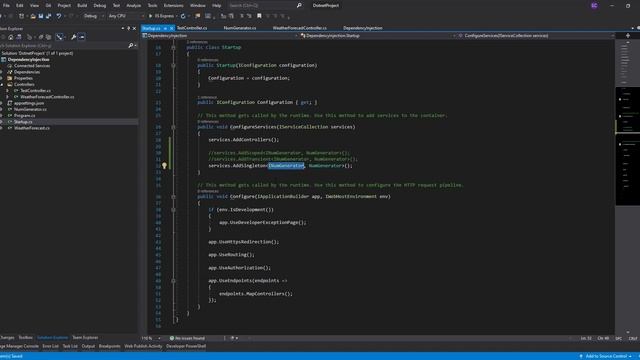Viewport: 640px width, 360px height.
Task: Click the Undo arrow icon
Action: [x=59, y=16]
